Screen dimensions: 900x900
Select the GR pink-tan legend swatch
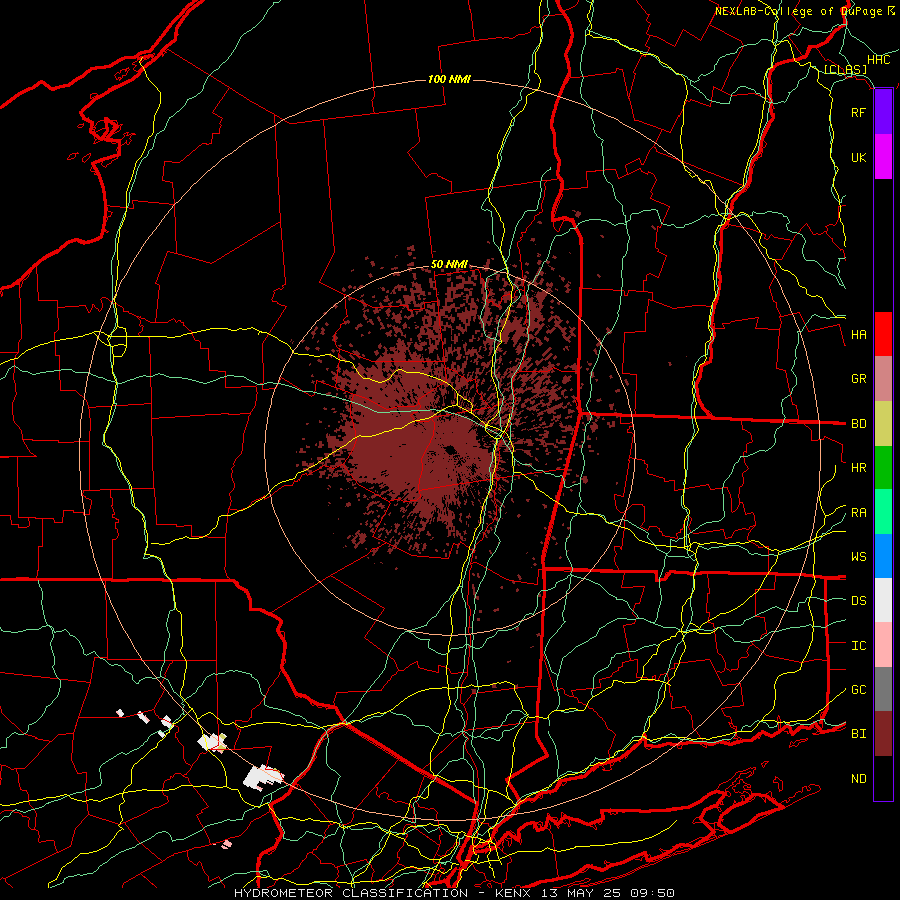883,379
